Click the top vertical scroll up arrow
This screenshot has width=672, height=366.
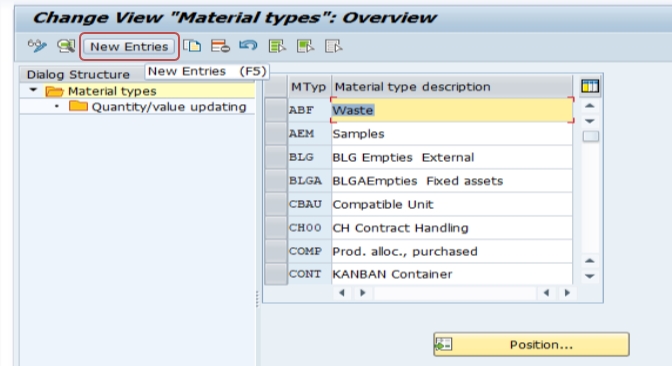tap(590, 105)
